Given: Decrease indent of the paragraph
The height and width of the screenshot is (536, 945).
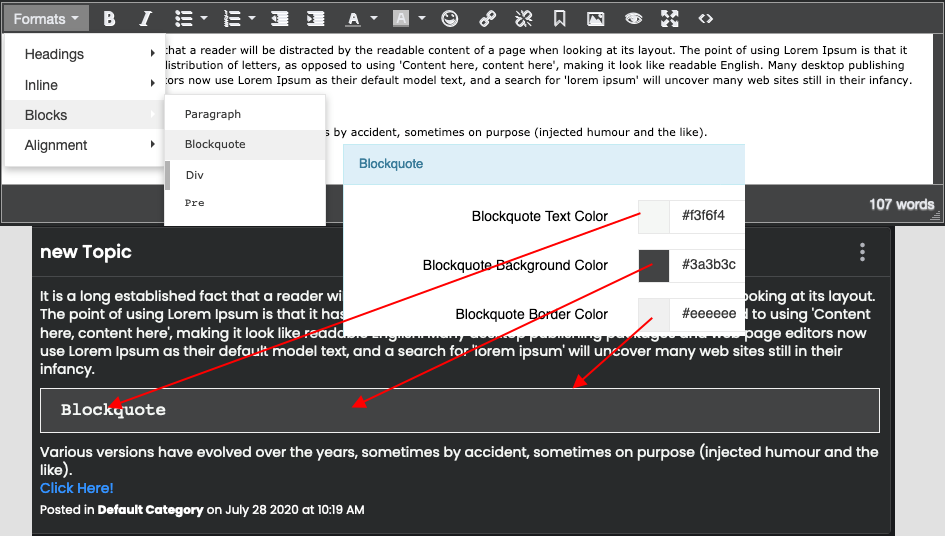Looking at the screenshot, I should pos(279,19).
